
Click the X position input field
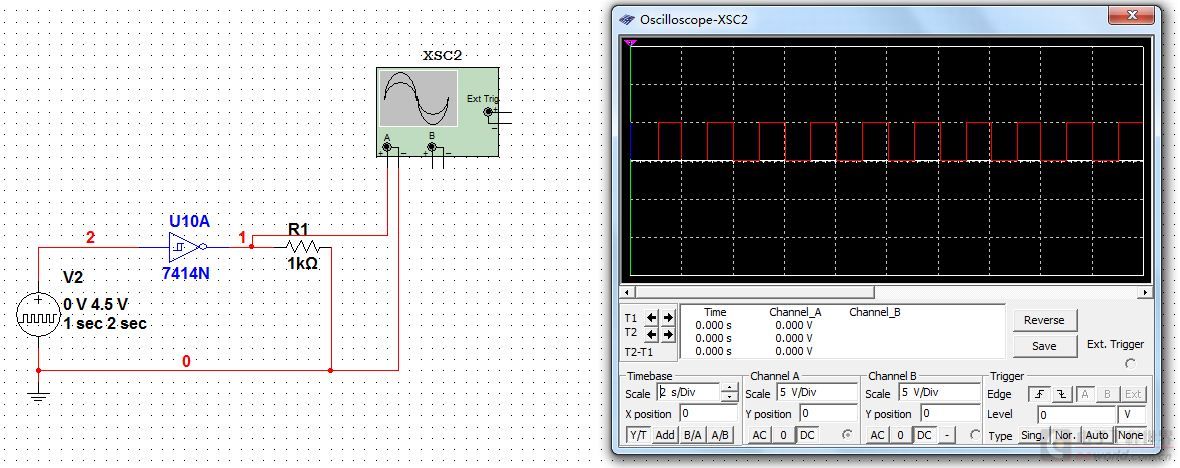[x=708, y=413]
